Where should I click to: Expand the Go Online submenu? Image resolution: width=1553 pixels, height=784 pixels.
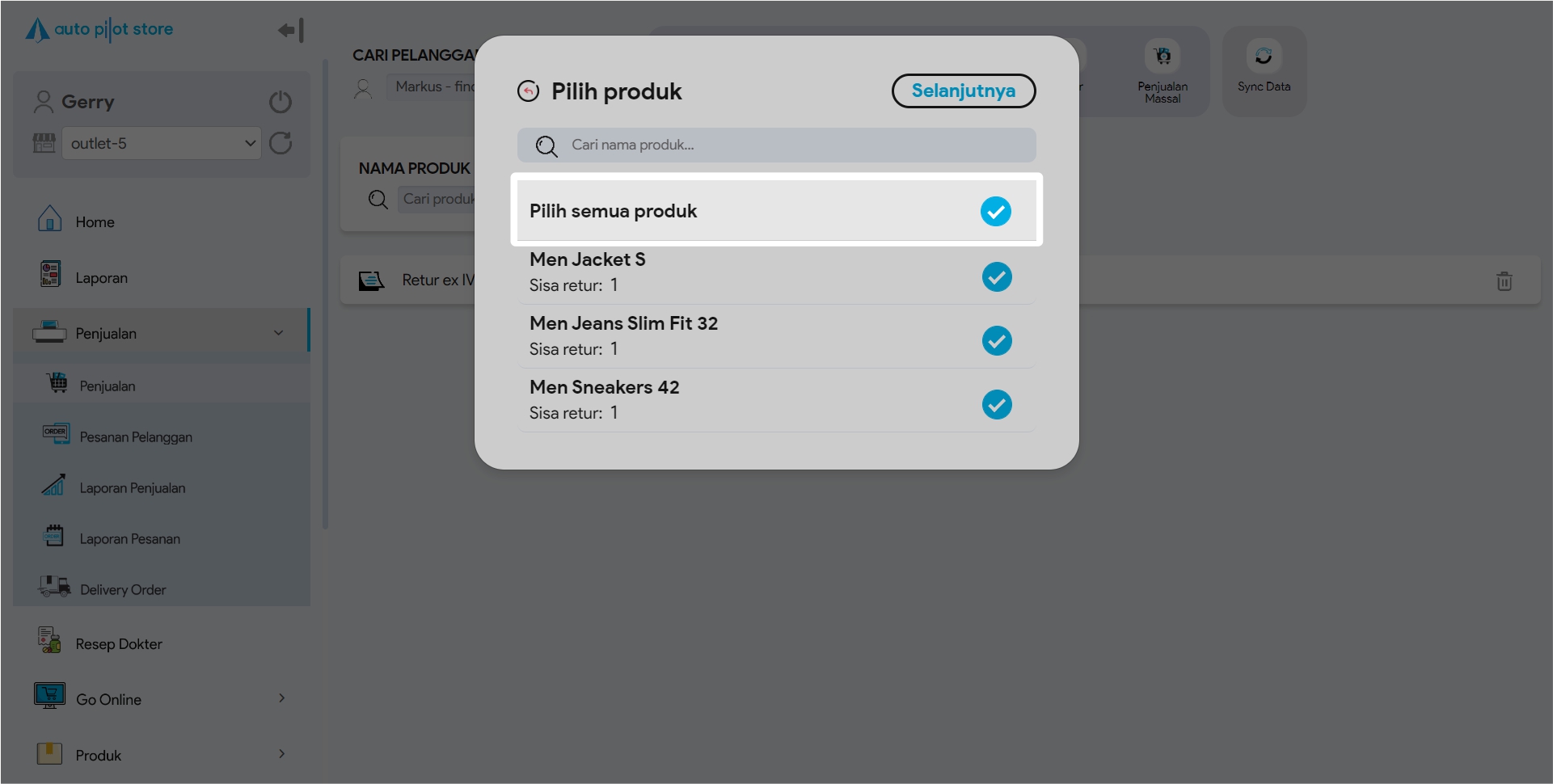(281, 698)
